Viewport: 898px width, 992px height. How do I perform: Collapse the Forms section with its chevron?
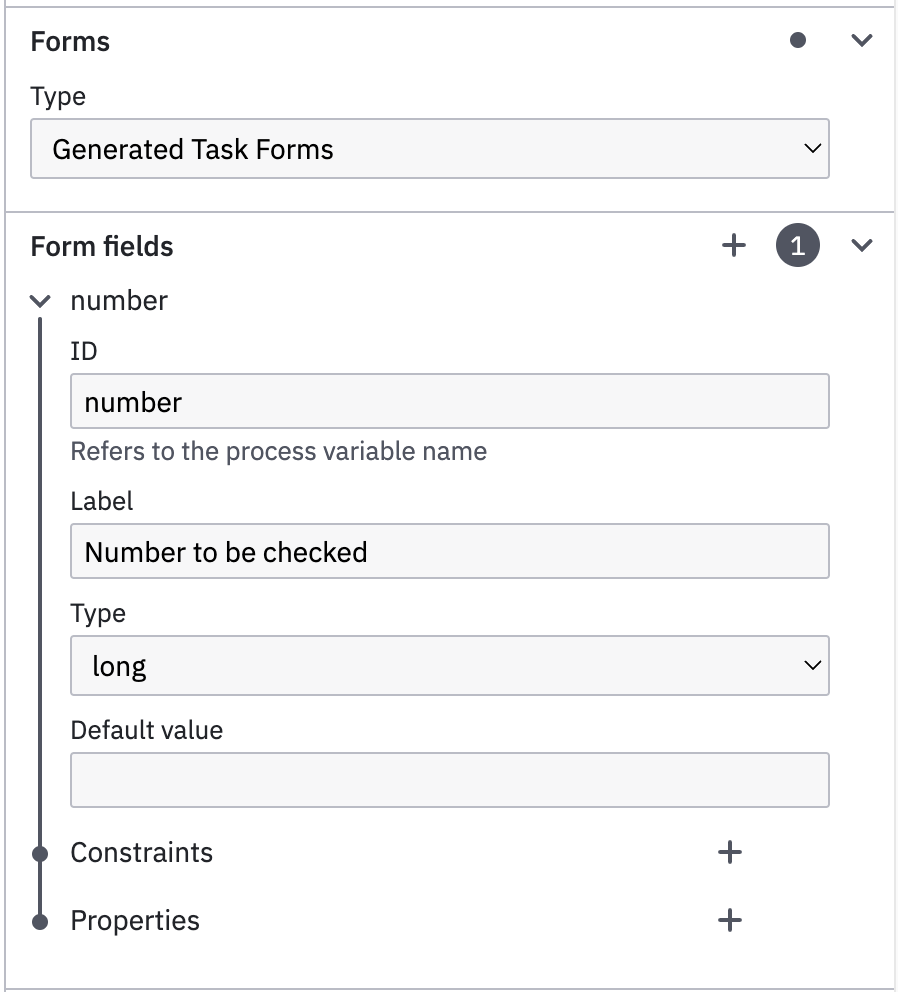tap(862, 40)
